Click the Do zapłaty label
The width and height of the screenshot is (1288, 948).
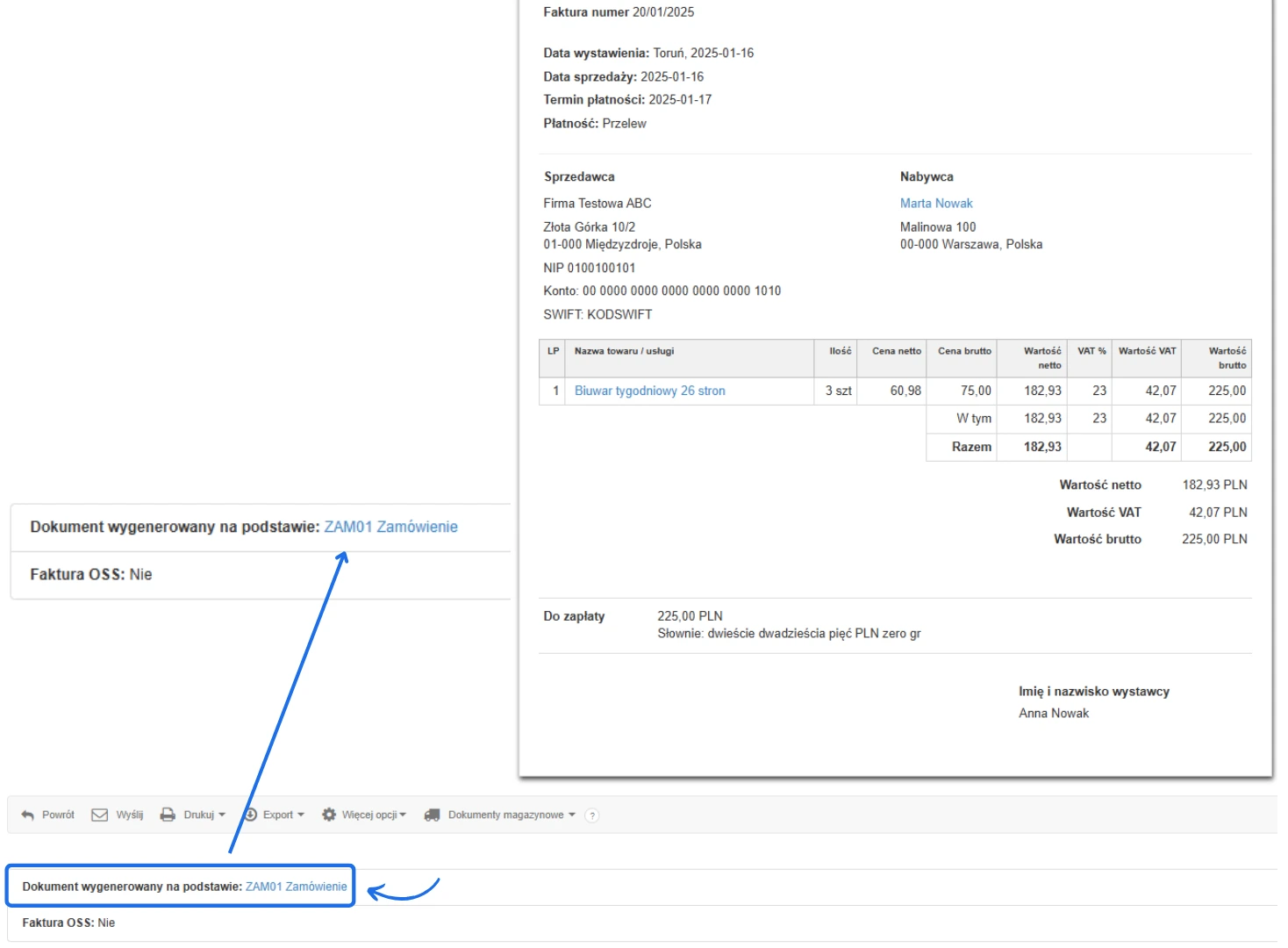pos(574,616)
